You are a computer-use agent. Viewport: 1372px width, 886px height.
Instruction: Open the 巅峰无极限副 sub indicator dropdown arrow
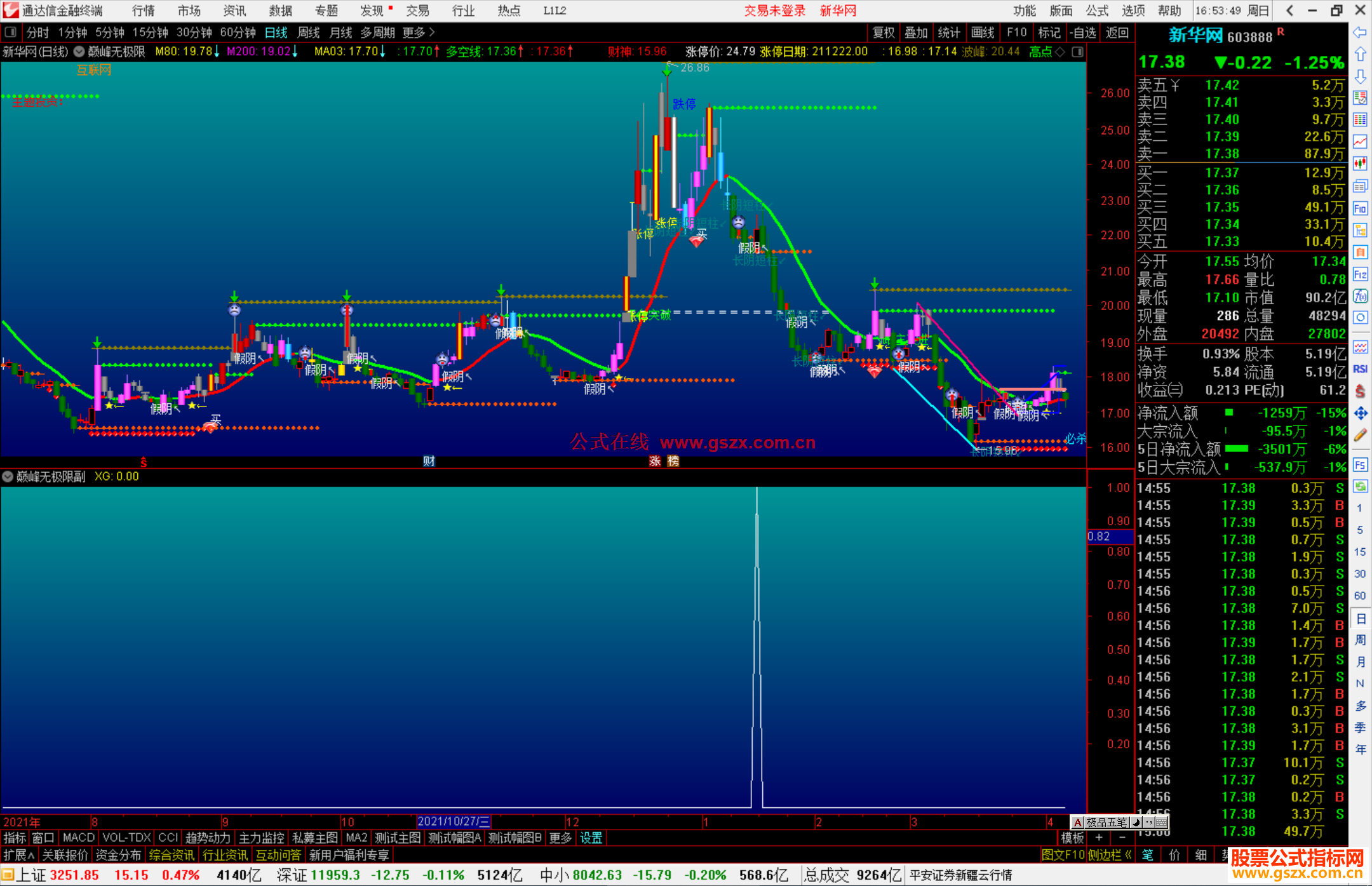click(8, 476)
